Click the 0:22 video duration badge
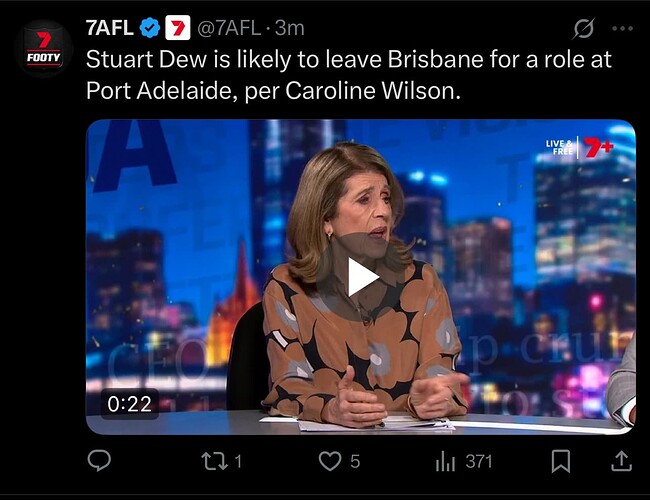Viewport: 650px width, 500px height. (130, 404)
